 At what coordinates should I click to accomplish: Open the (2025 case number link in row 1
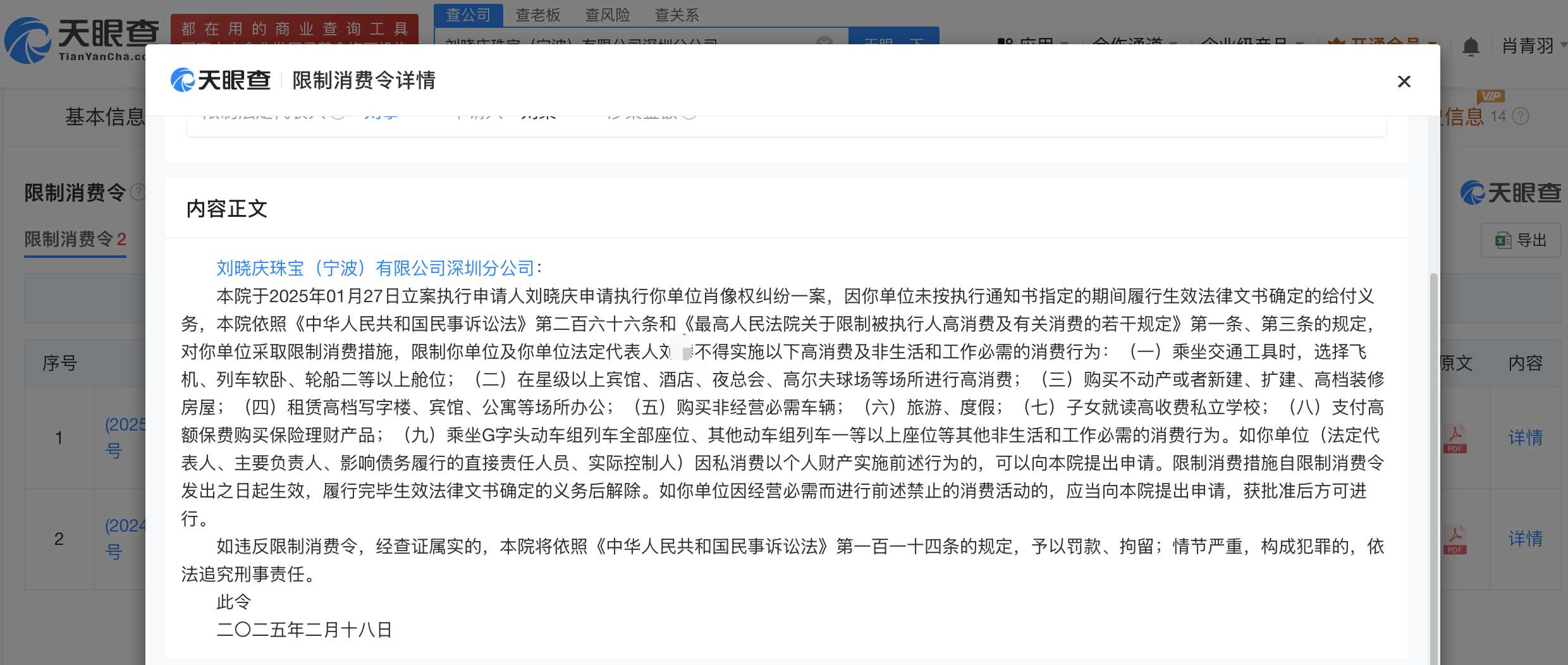pyautogui.click(x=125, y=437)
